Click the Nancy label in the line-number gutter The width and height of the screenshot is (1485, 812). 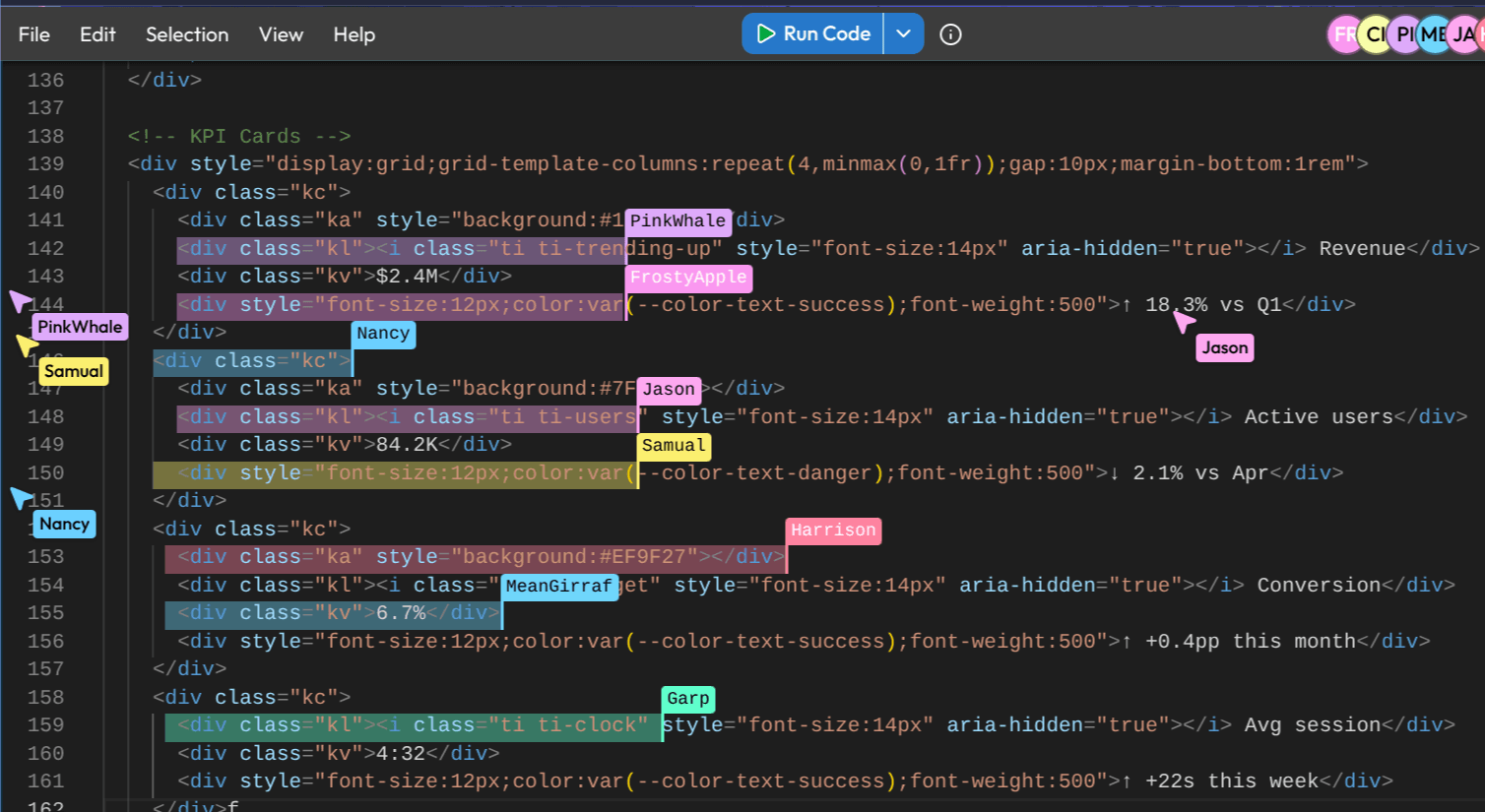65,524
